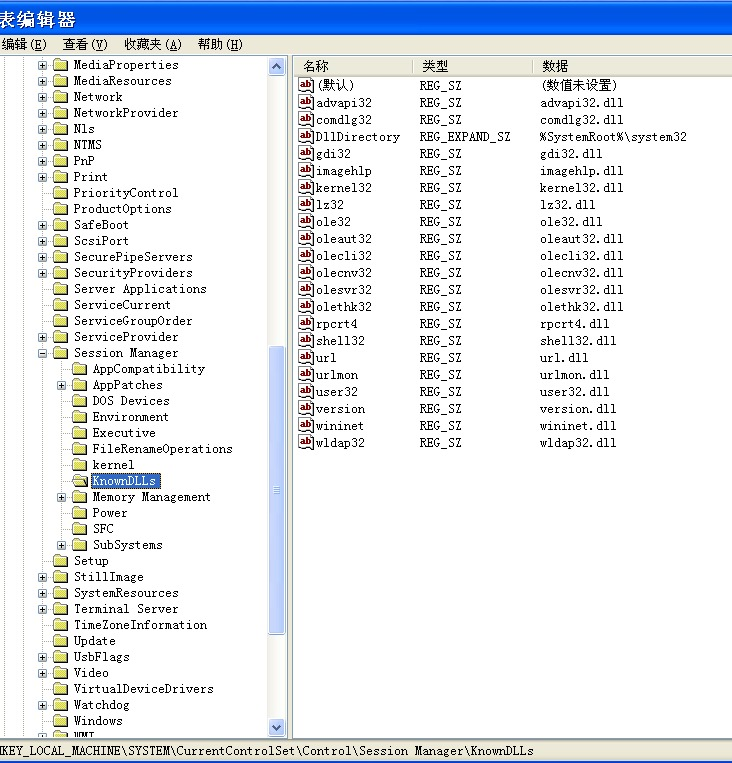The height and width of the screenshot is (763, 732).
Task: Expand the Memory Management subkey
Action: [x=61, y=497]
